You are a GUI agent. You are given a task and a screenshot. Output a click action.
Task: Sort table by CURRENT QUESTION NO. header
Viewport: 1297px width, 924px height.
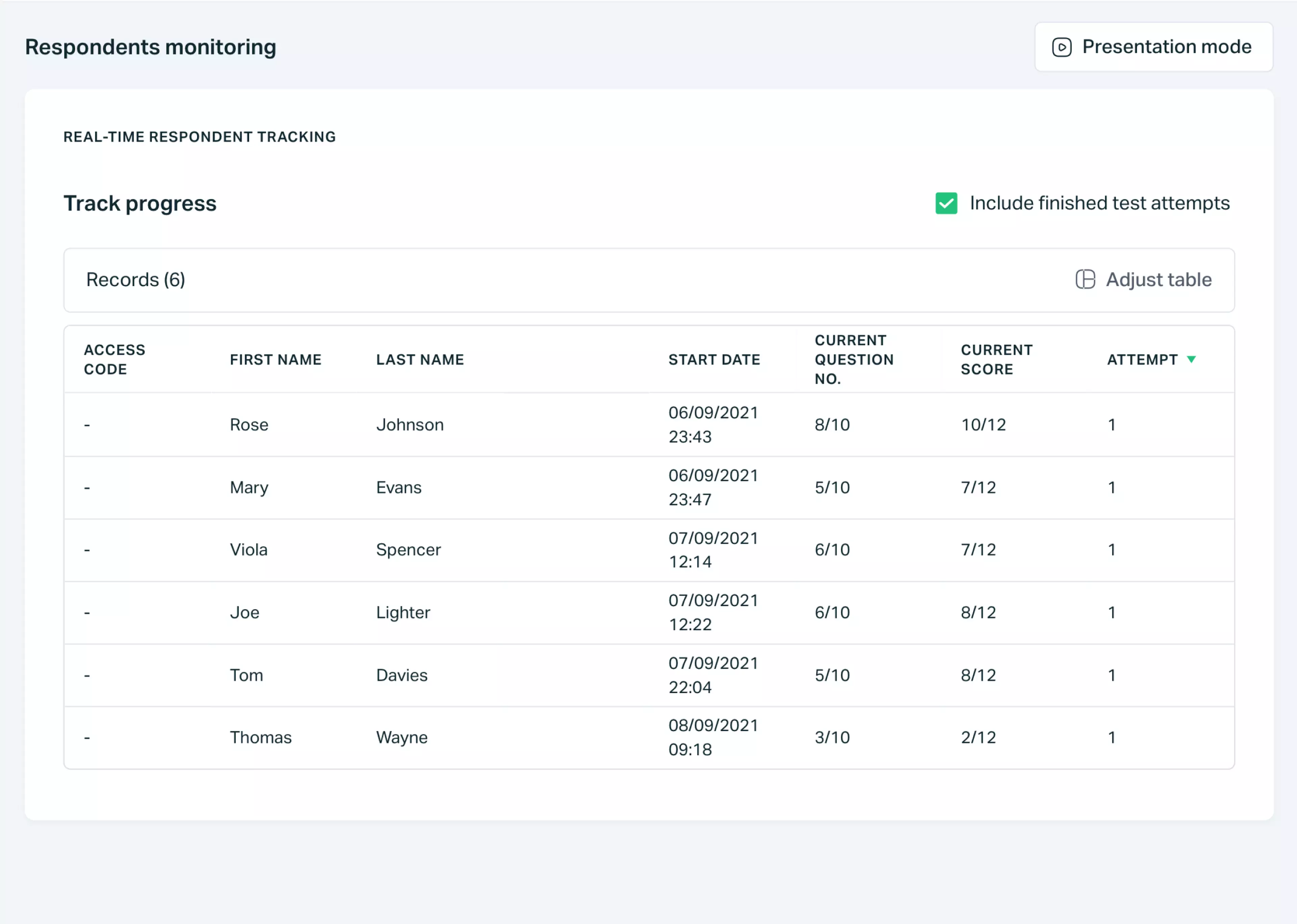tap(853, 359)
